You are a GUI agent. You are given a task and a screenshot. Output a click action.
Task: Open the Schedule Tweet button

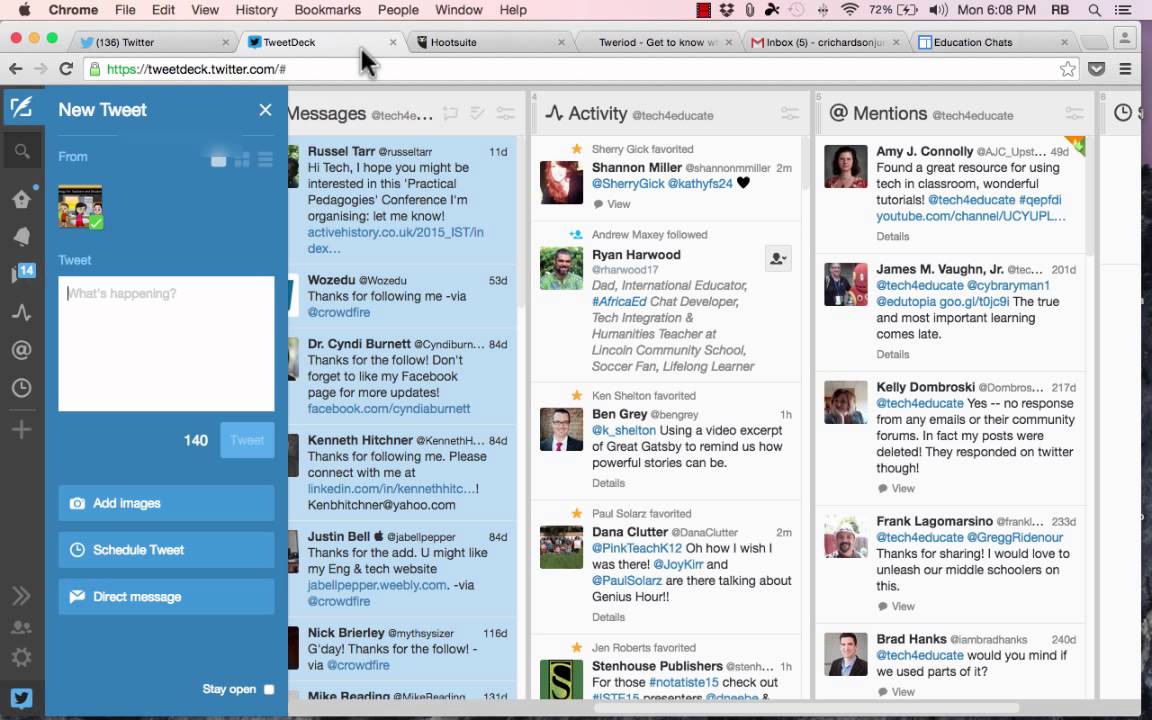pyautogui.click(x=166, y=550)
